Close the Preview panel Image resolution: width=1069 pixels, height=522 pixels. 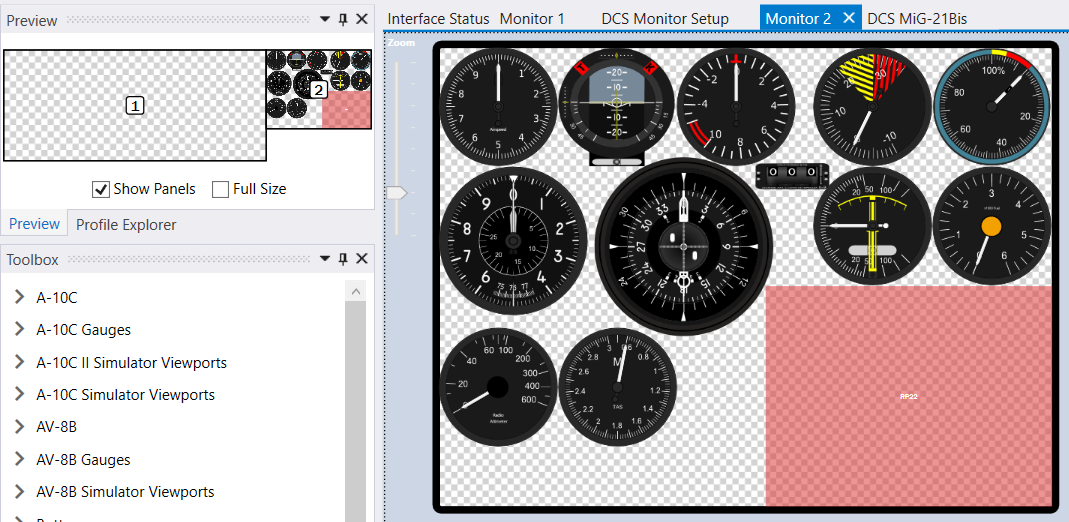point(362,20)
